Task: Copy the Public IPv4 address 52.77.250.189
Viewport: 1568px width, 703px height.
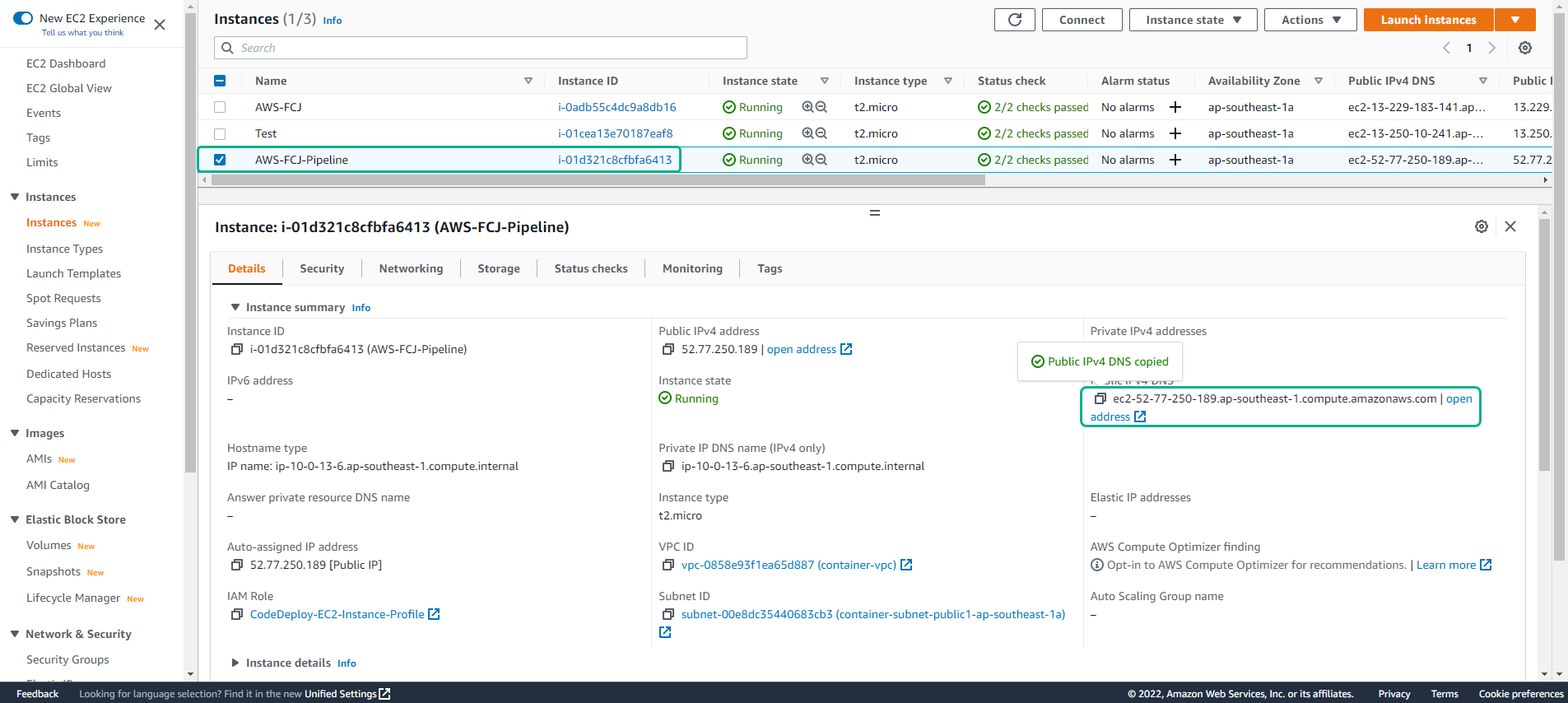Action: (668, 349)
